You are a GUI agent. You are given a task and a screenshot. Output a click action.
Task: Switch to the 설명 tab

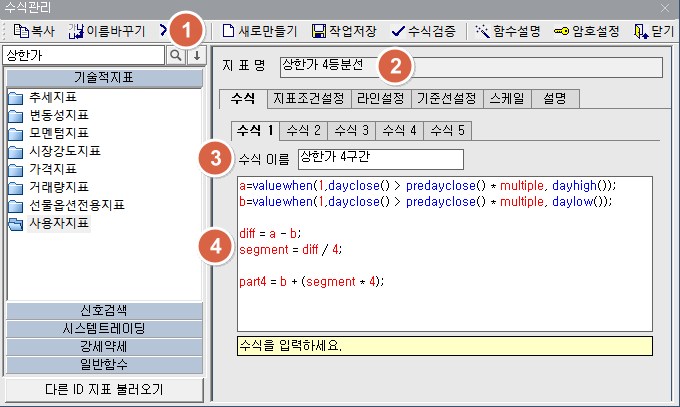click(555, 98)
